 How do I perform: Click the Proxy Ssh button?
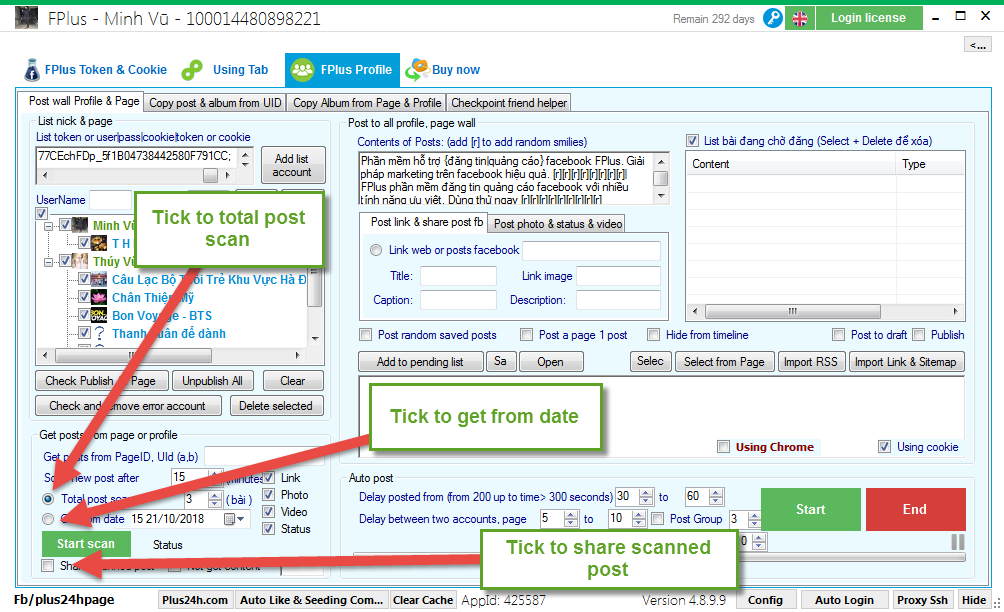922,600
